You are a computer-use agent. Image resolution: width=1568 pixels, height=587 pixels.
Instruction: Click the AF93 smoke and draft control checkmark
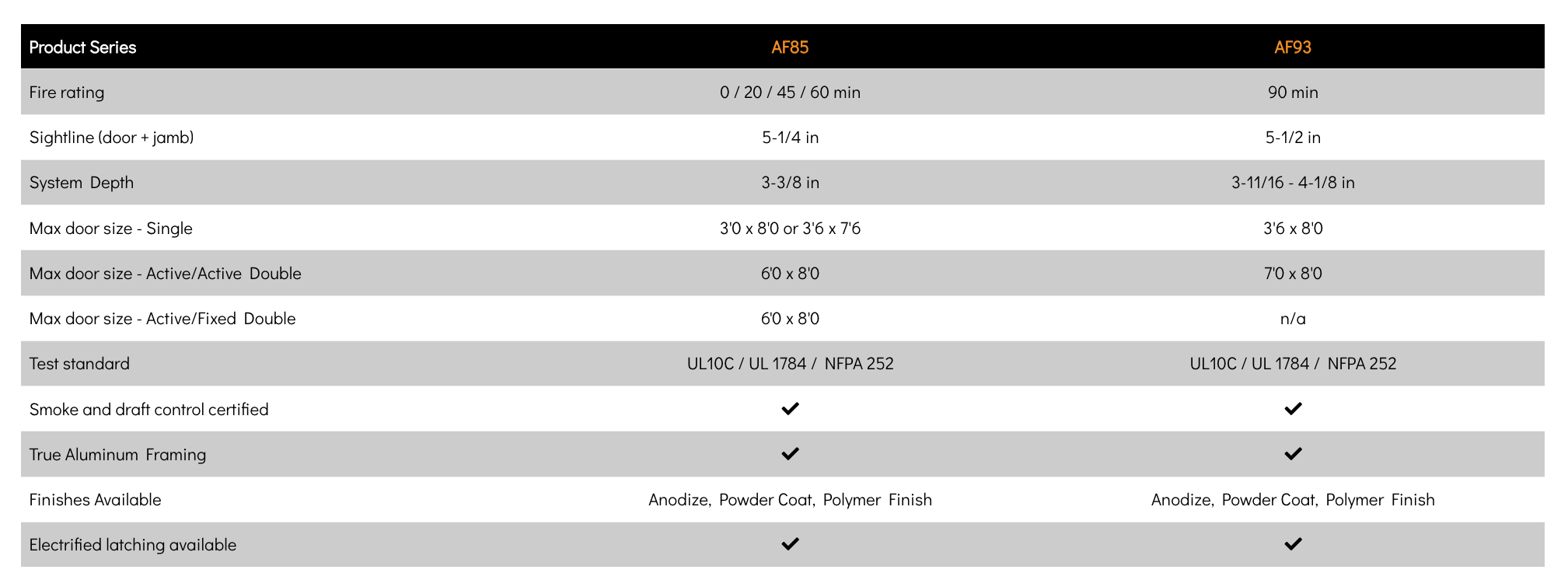click(1293, 409)
